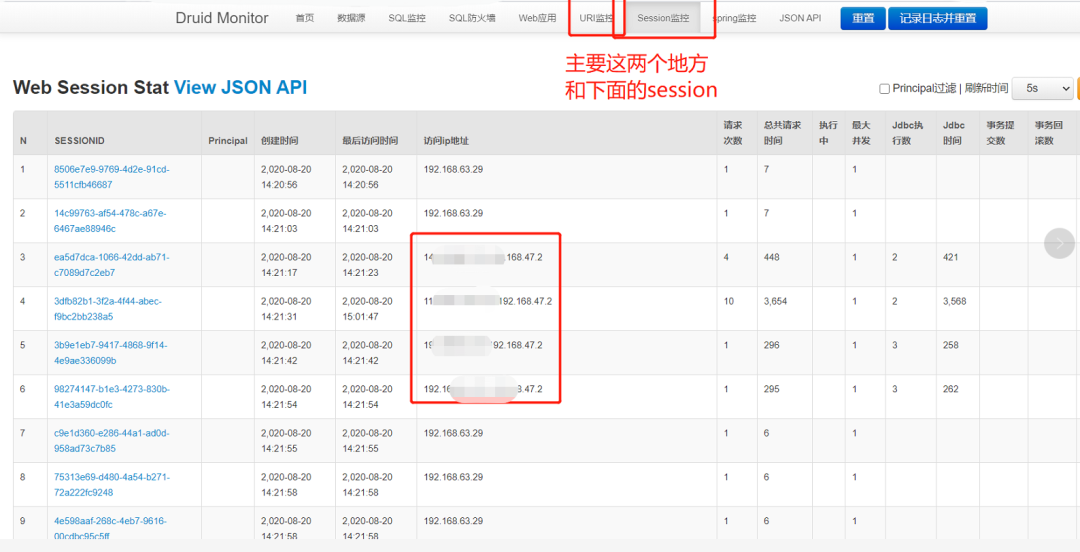Click the round next-arrow icon on right
This screenshot has width=1080, height=552.
pyautogui.click(x=1059, y=243)
